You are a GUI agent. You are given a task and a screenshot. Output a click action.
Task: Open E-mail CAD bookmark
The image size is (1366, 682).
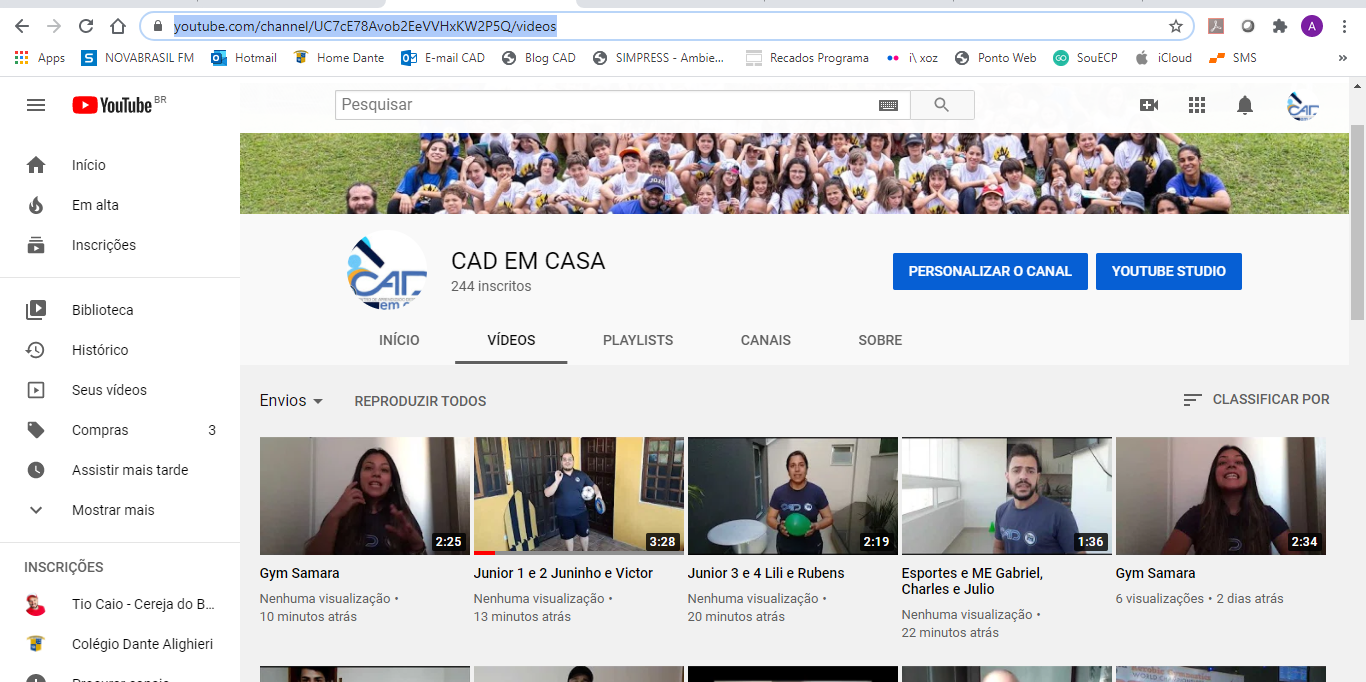[x=443, y=58]
